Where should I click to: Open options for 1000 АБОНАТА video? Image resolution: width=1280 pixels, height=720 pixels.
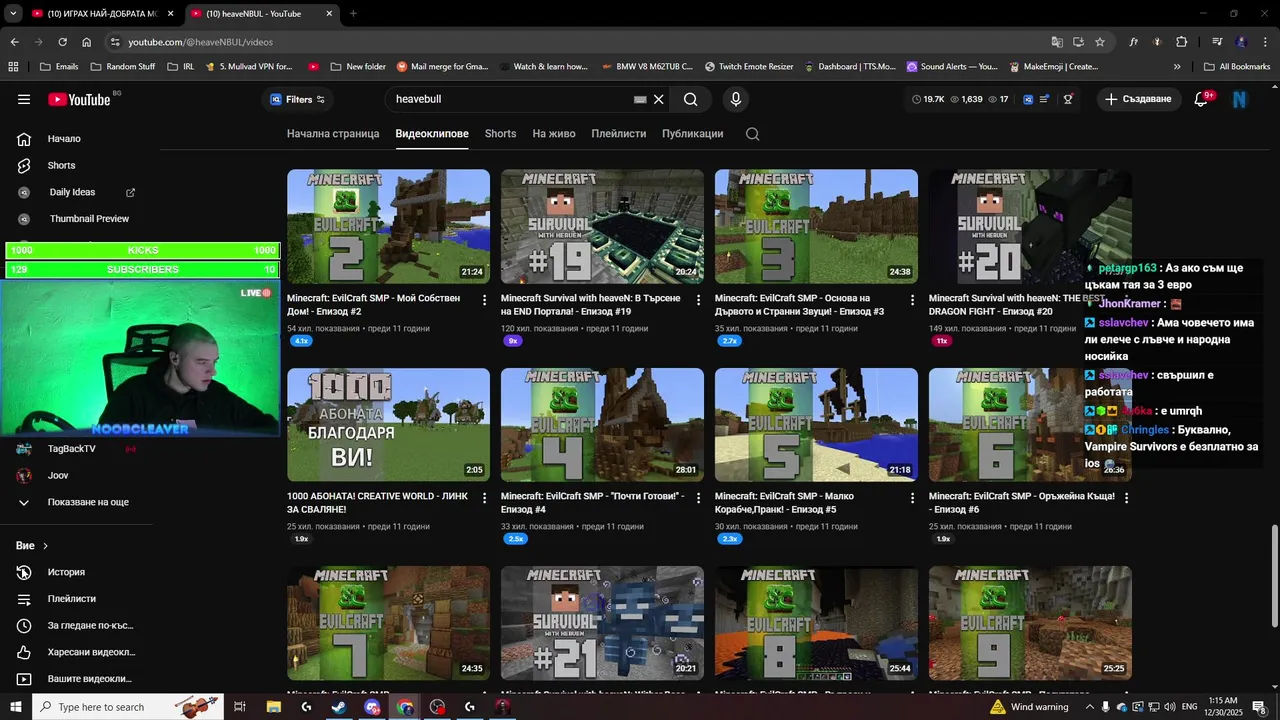[x=485, y=498]
